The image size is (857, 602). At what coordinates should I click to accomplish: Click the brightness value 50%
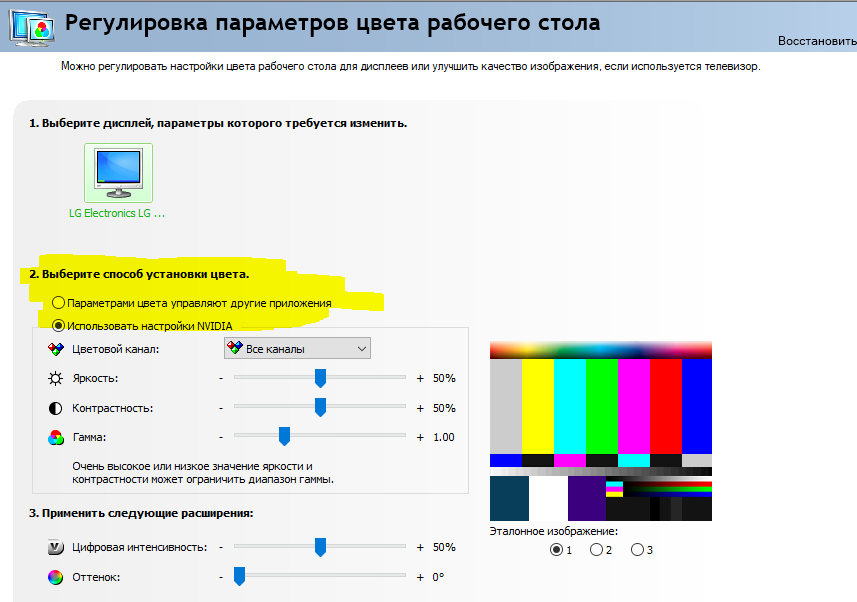(444, 378)
